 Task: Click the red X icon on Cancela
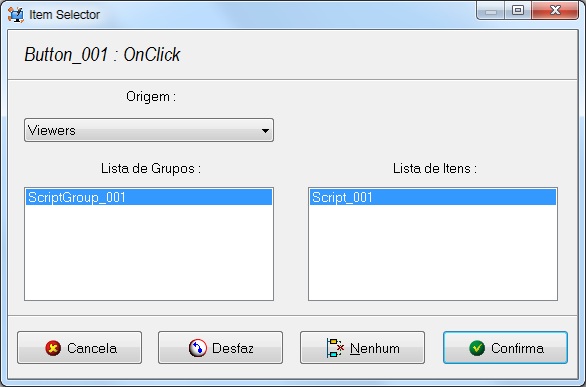(53, 348)
